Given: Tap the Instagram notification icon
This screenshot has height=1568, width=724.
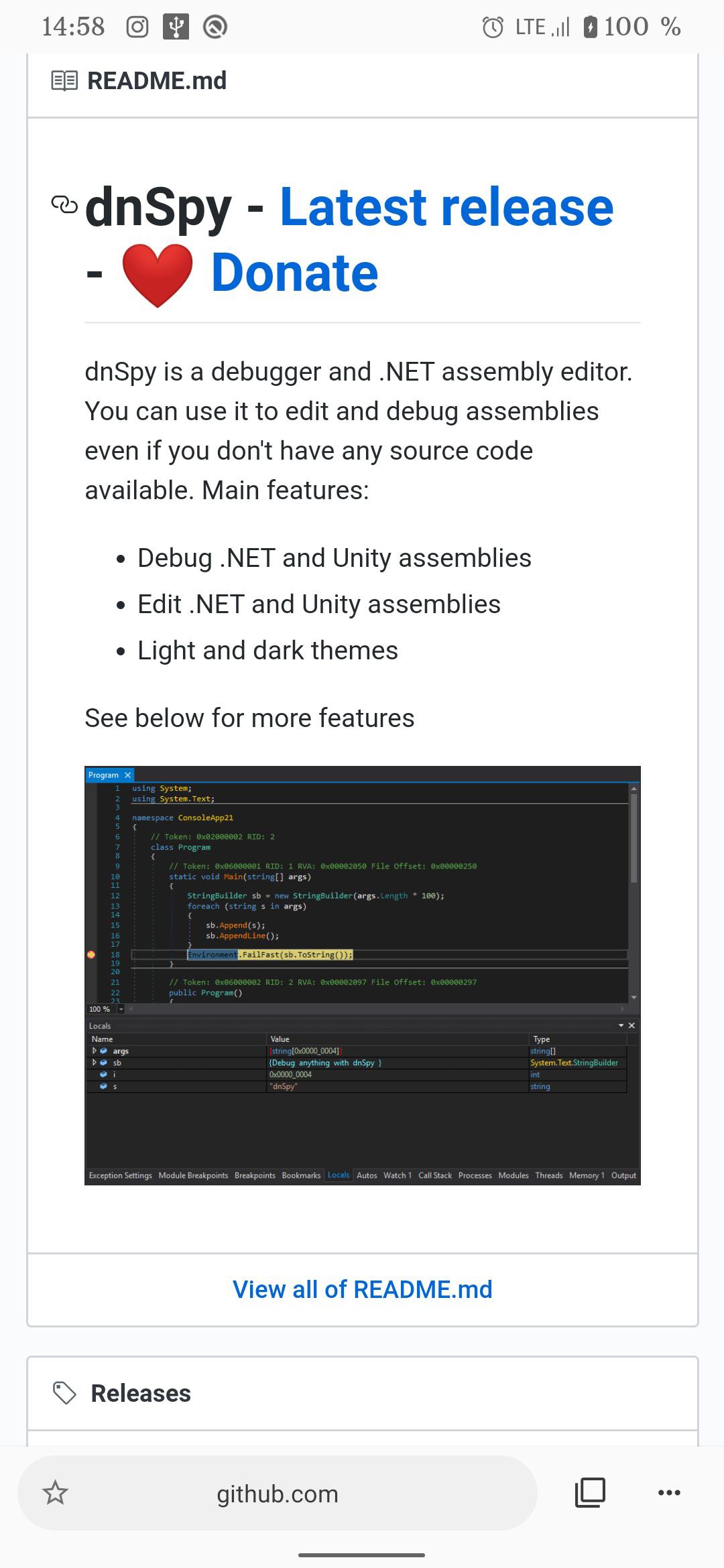Looking at the screenshot, I should pyautogui.click(x=137, y=27).
